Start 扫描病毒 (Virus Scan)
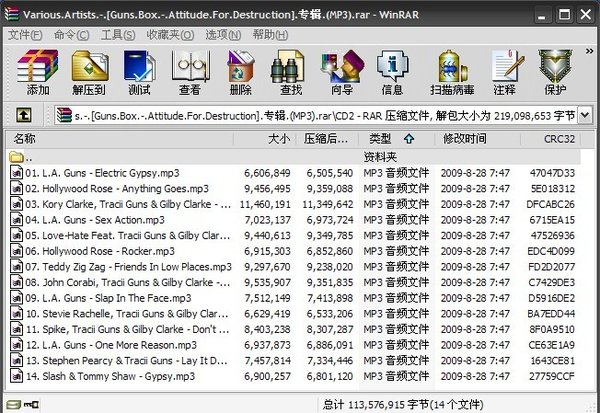The height and width of the screenshot is (413, 600). click(x=452, y=72)
